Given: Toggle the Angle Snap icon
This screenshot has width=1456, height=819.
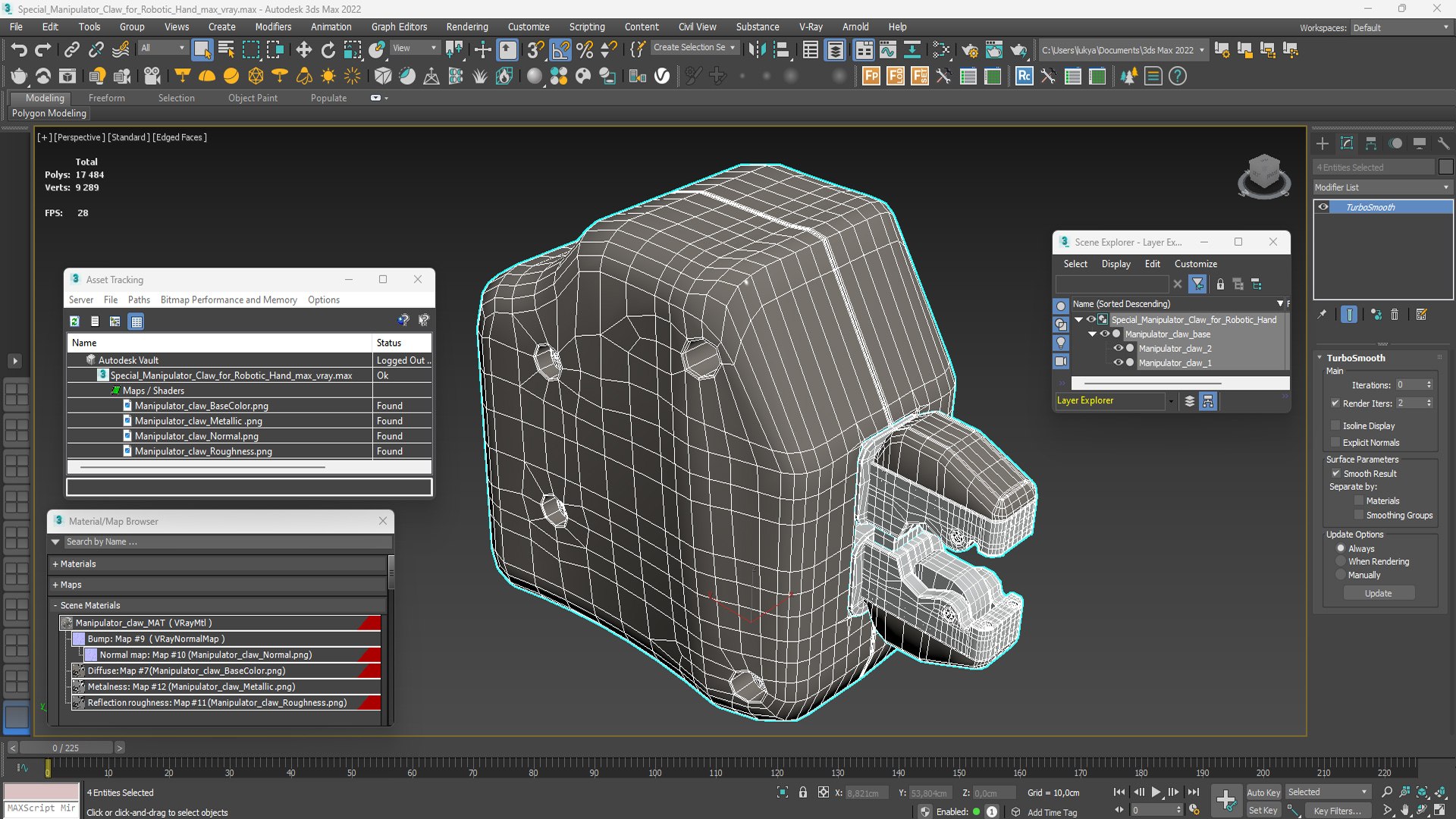Looking at the screenshot, I should pyautogui.click(x=560, y=50).
